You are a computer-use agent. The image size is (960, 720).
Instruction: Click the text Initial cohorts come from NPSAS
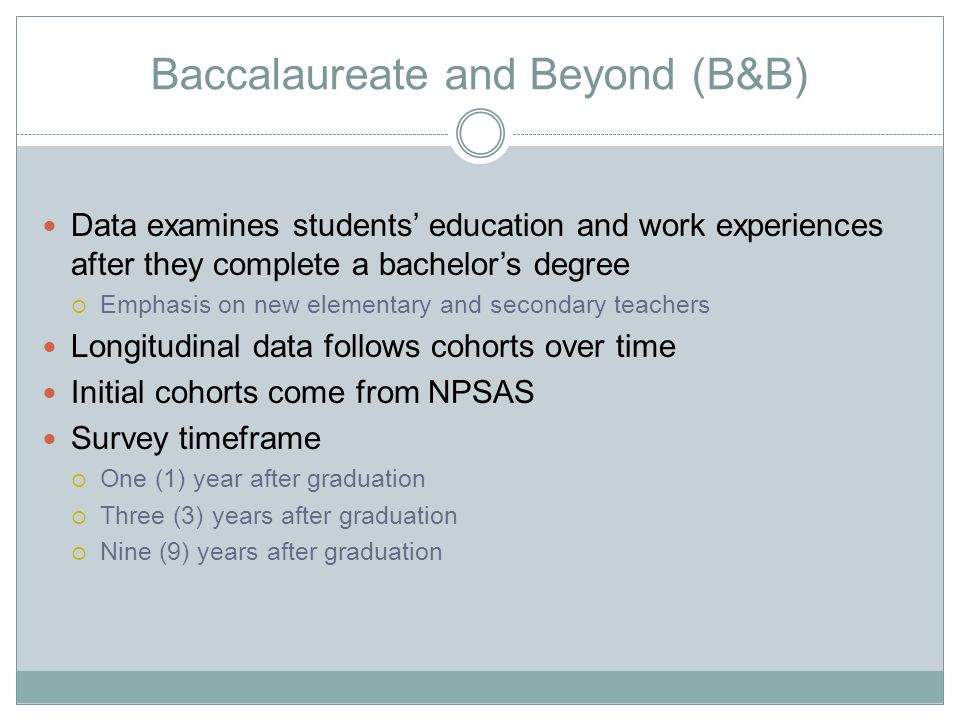302,392
